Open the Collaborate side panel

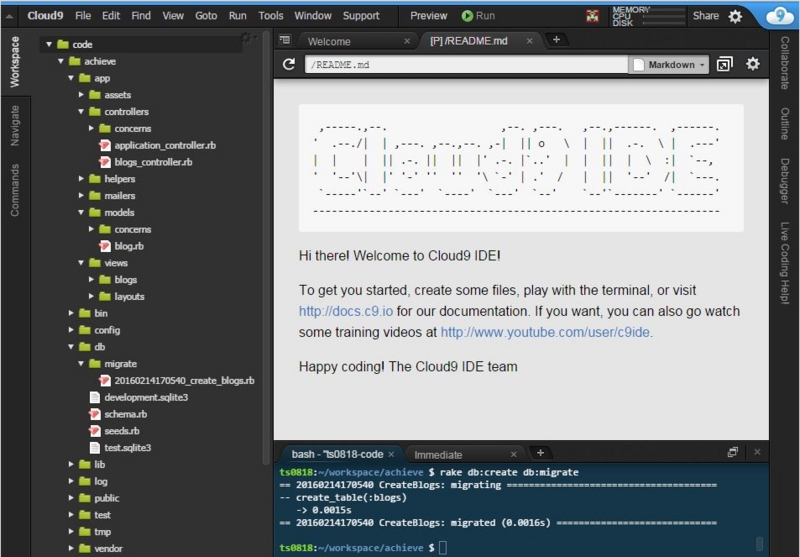click(x=785, y=63)
